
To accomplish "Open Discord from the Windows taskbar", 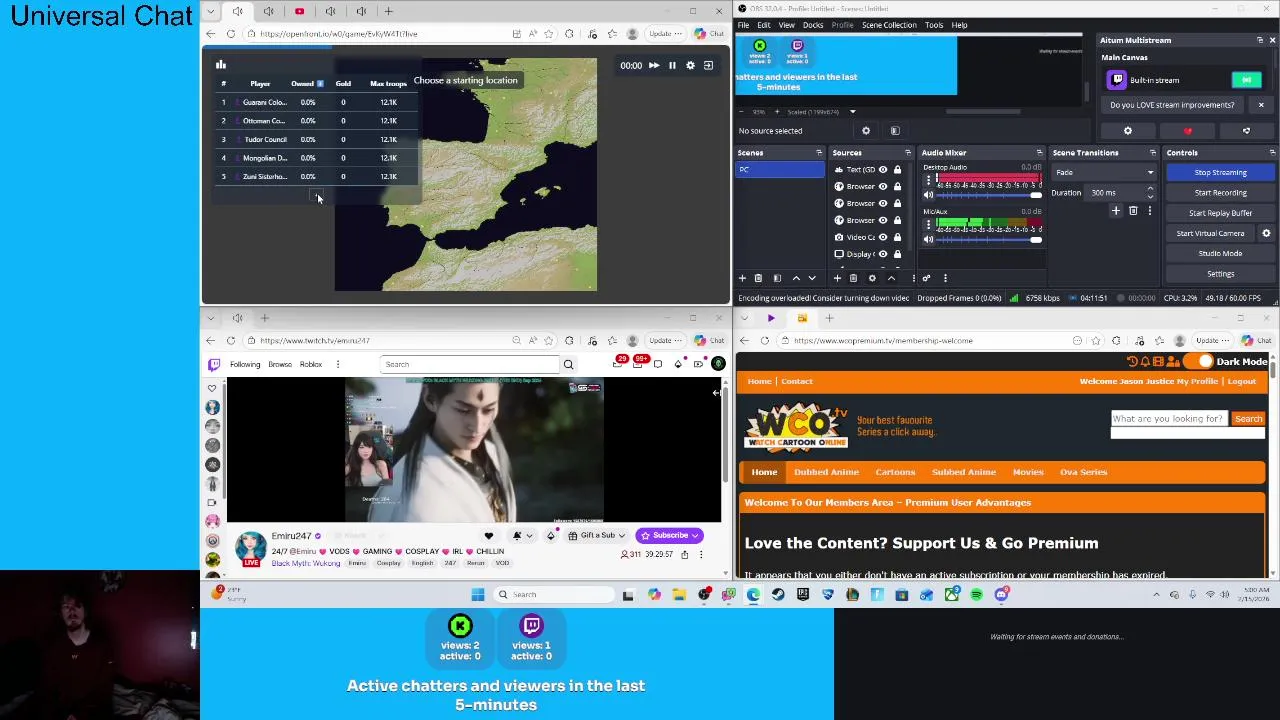I will [x=1001, y=594].
